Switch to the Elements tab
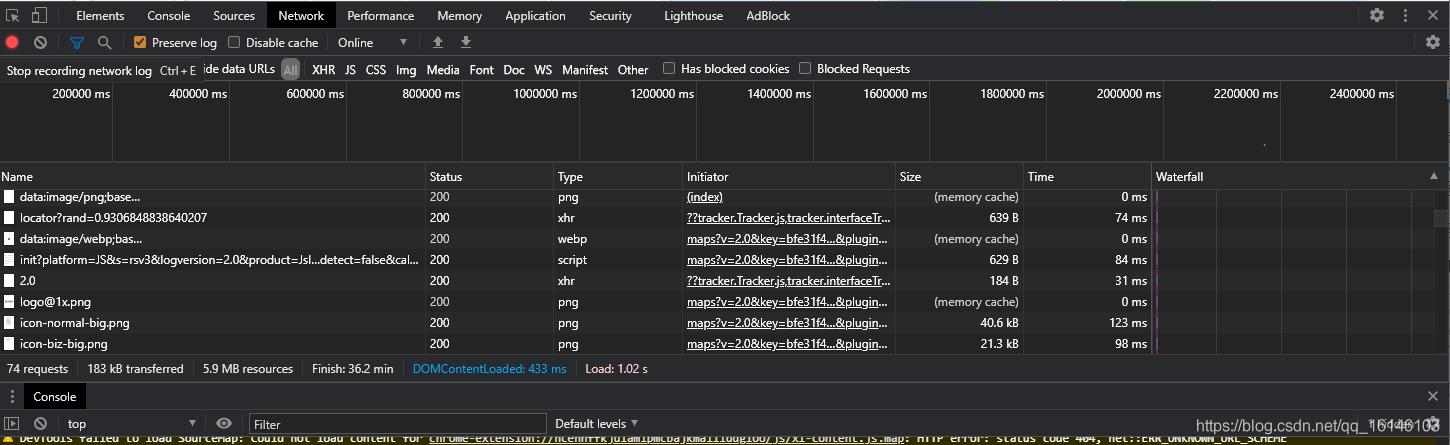This screenshot has height=445, width=1450. 100,15
